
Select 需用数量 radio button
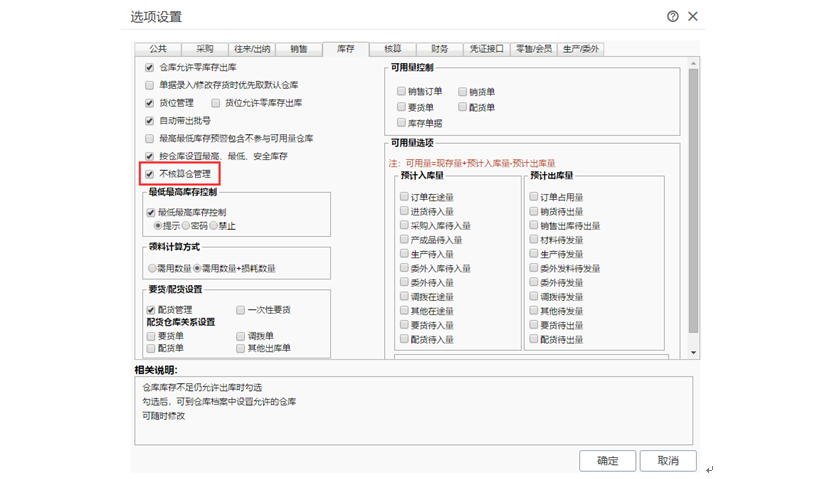coord(152,268)
